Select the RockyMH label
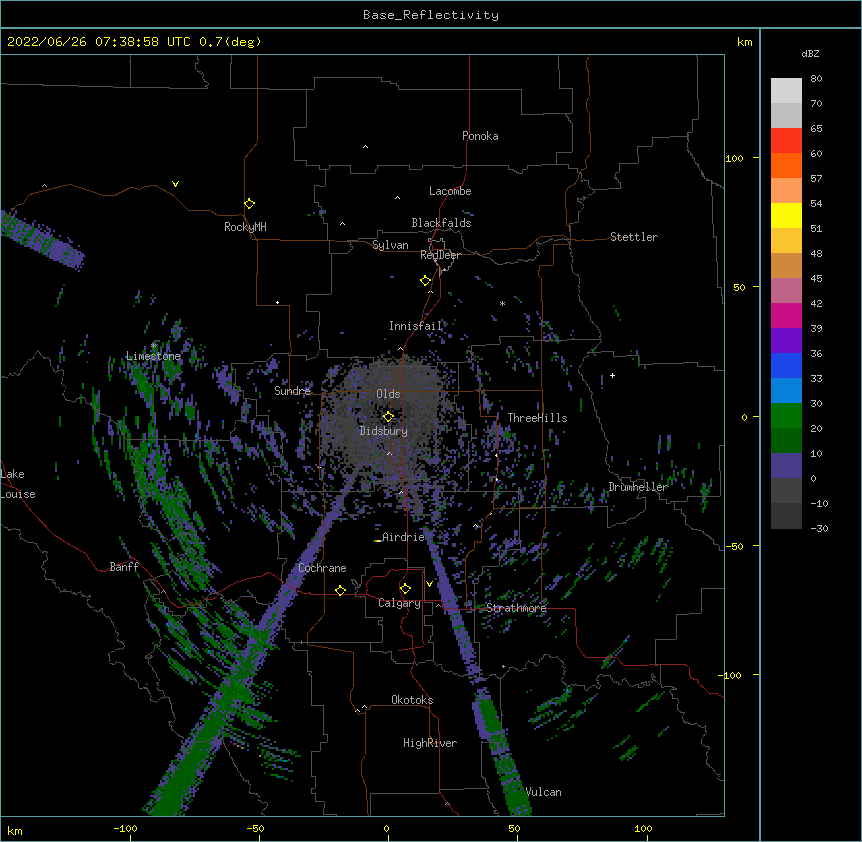This screenshot has width=862, height=842. pyautogui.click(x=245, y=227)
